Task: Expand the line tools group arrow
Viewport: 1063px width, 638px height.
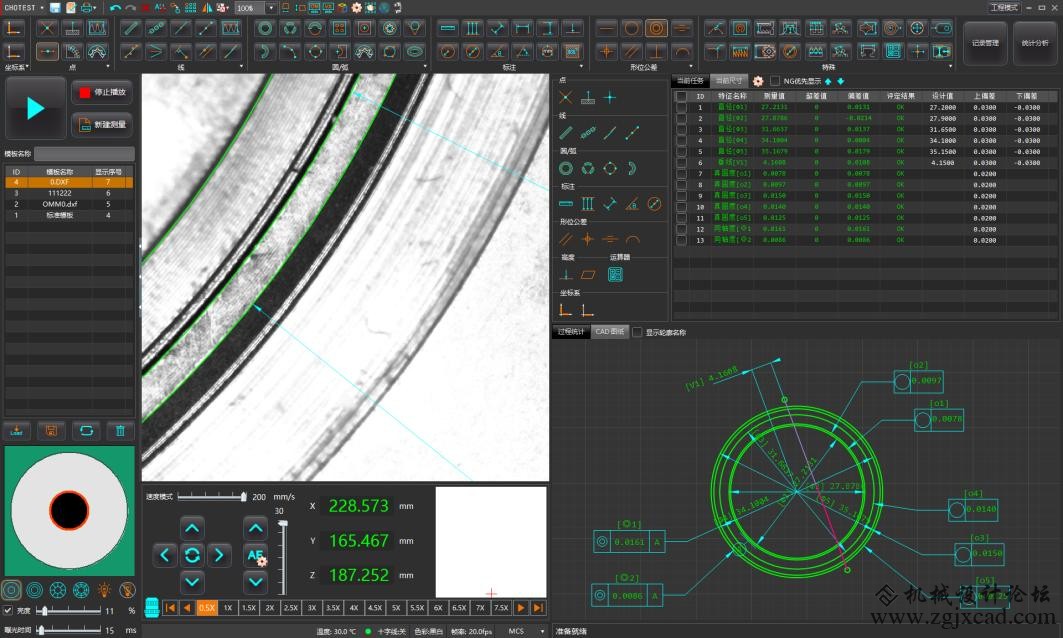Action: [x=241, y=66]
